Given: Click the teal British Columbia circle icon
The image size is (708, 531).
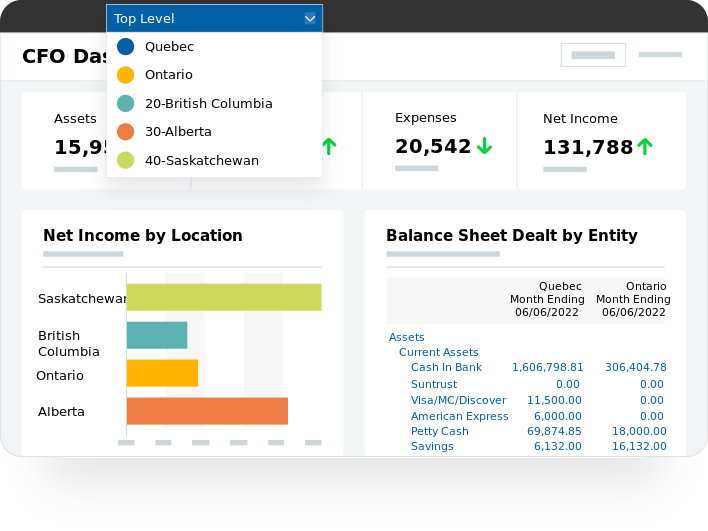Looking at the screenshot, I should (125, 103).
